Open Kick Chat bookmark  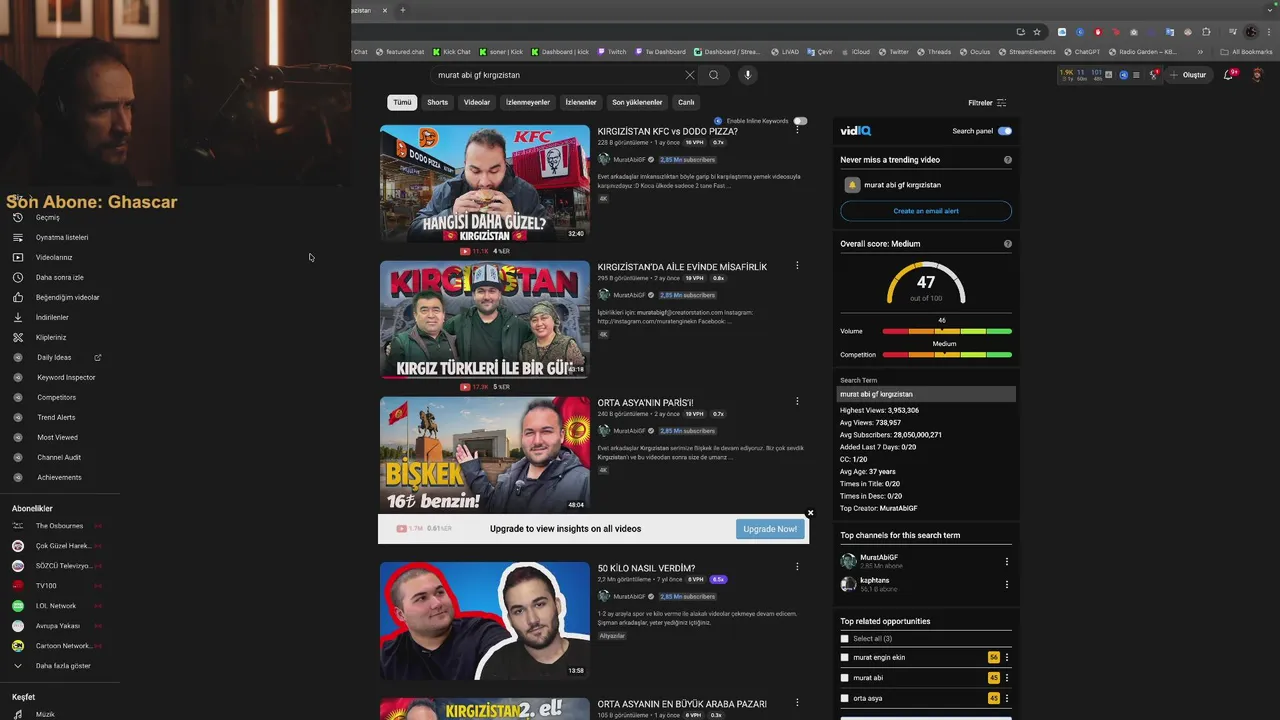coord(451,52)
